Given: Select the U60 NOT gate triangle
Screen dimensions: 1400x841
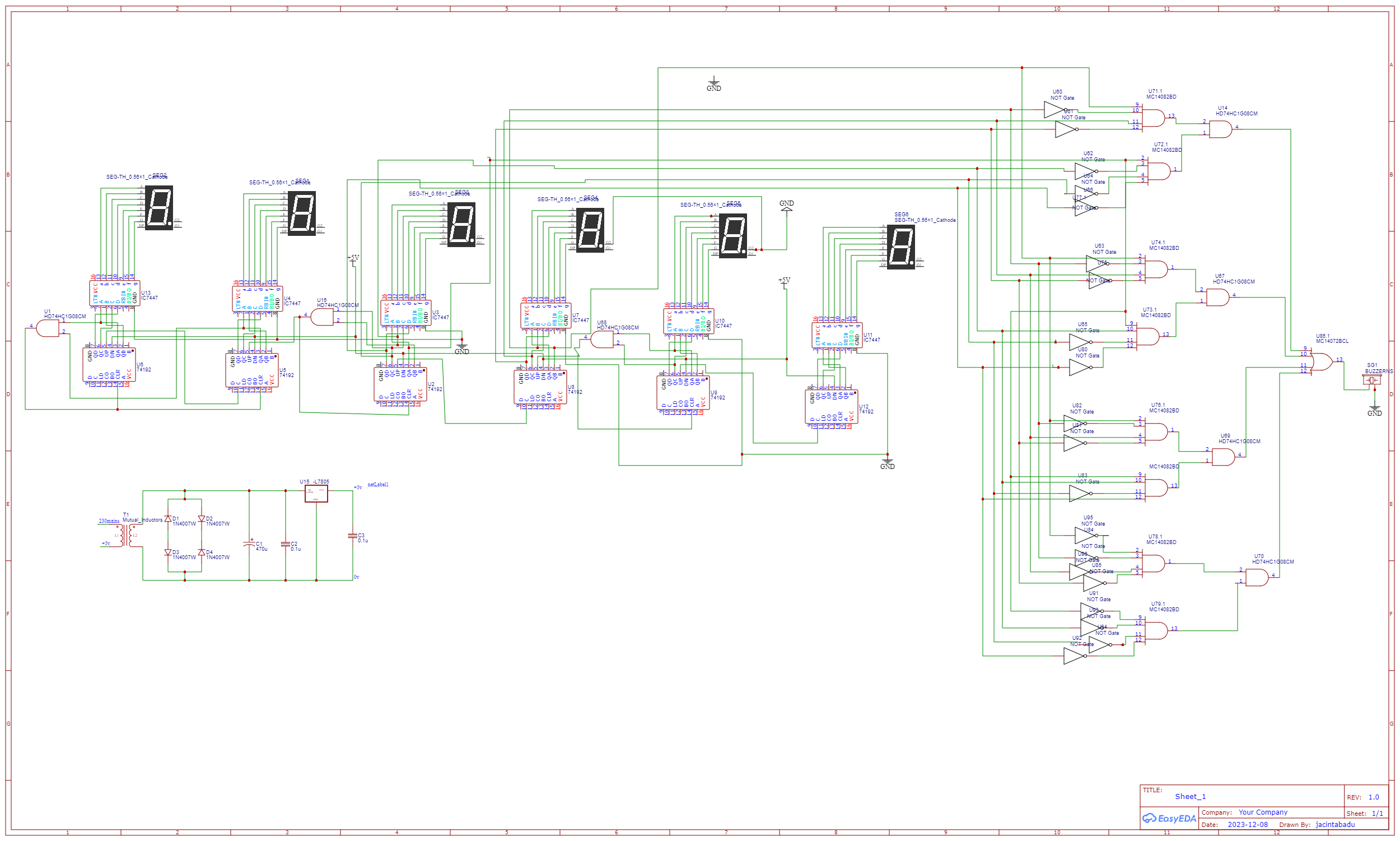Looking at the screenshot, I should pos(1056,110).
